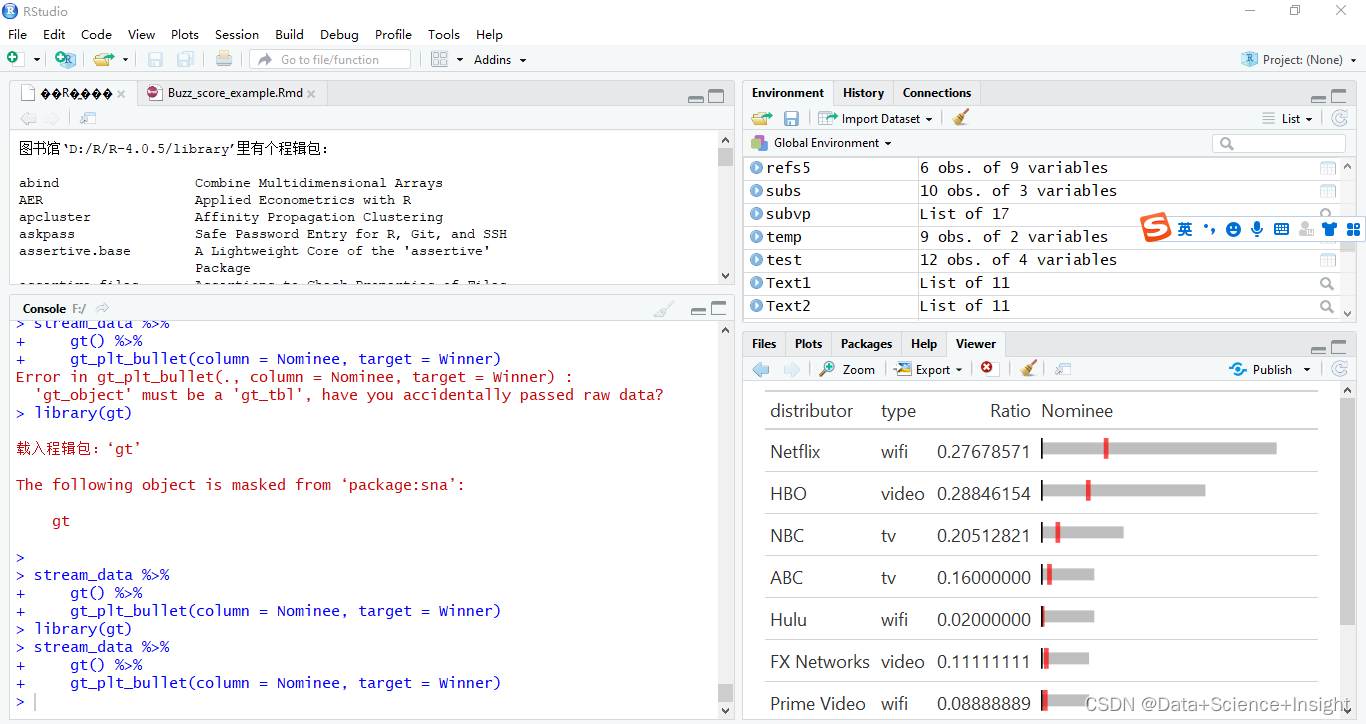This screenshot has width=1366, height=724.
Task: Click the save workspace icon in Environment pane
Action: pyautogui.click(x=791, y=118)
